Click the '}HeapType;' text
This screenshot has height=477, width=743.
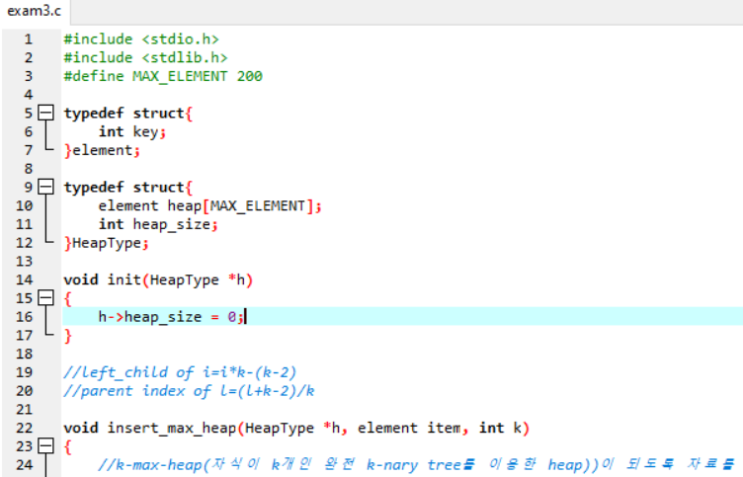pyautogui.click(x=106, y=243)
